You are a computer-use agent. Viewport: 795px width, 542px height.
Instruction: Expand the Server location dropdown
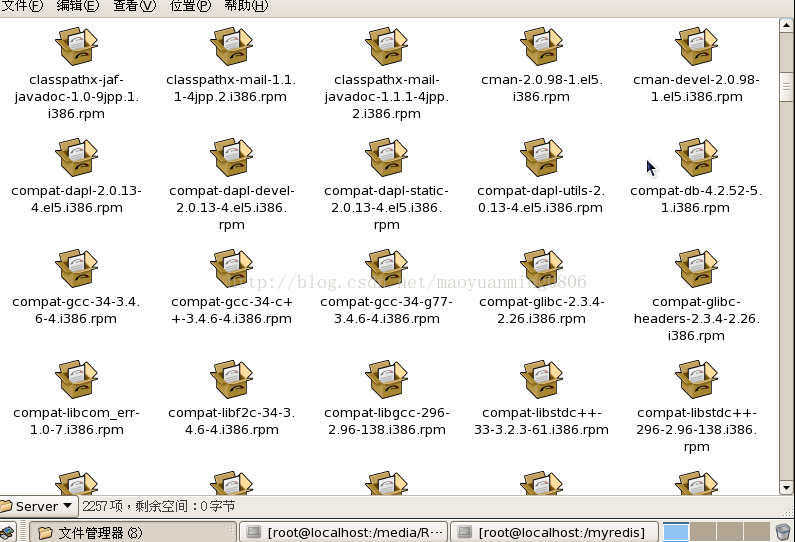(38, 506)
